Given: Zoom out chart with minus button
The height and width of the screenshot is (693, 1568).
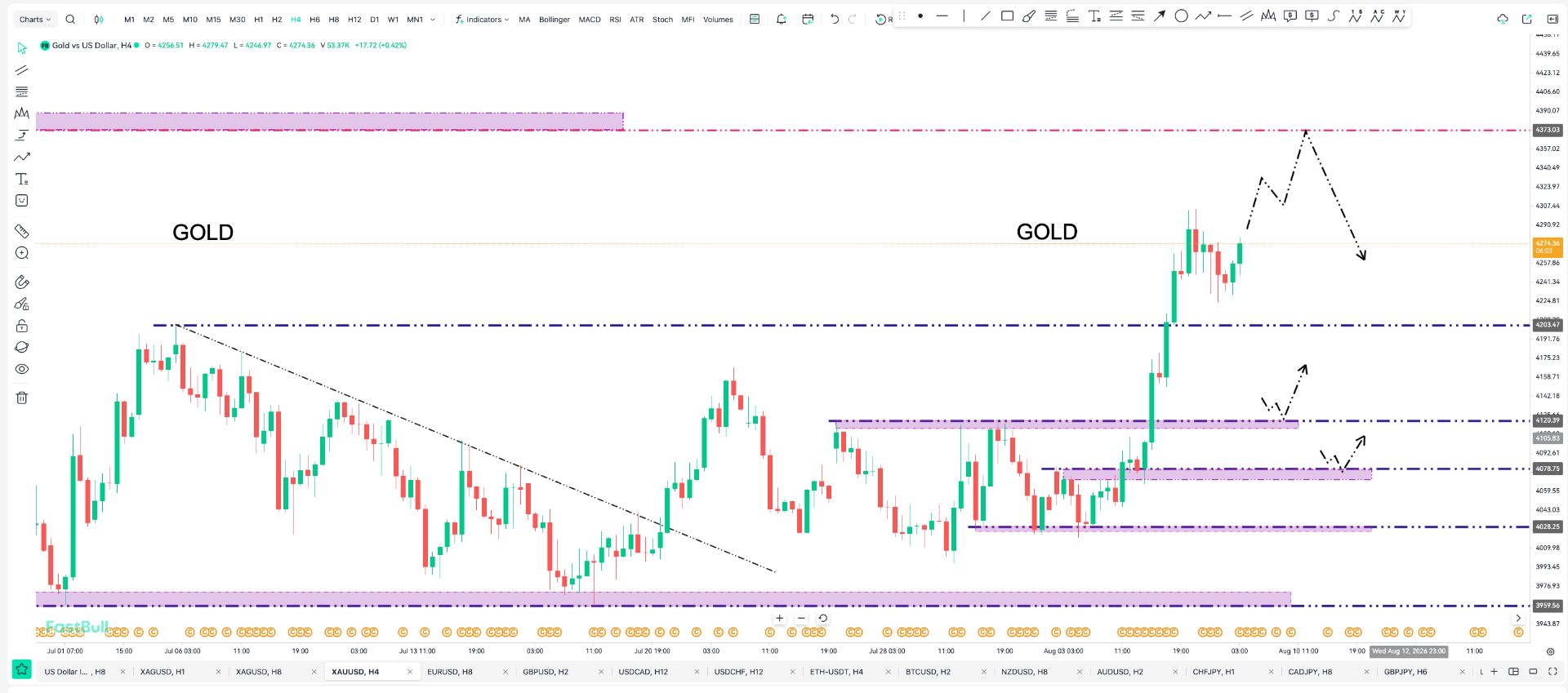Looking at the screenshot, I should click(801, 618).
